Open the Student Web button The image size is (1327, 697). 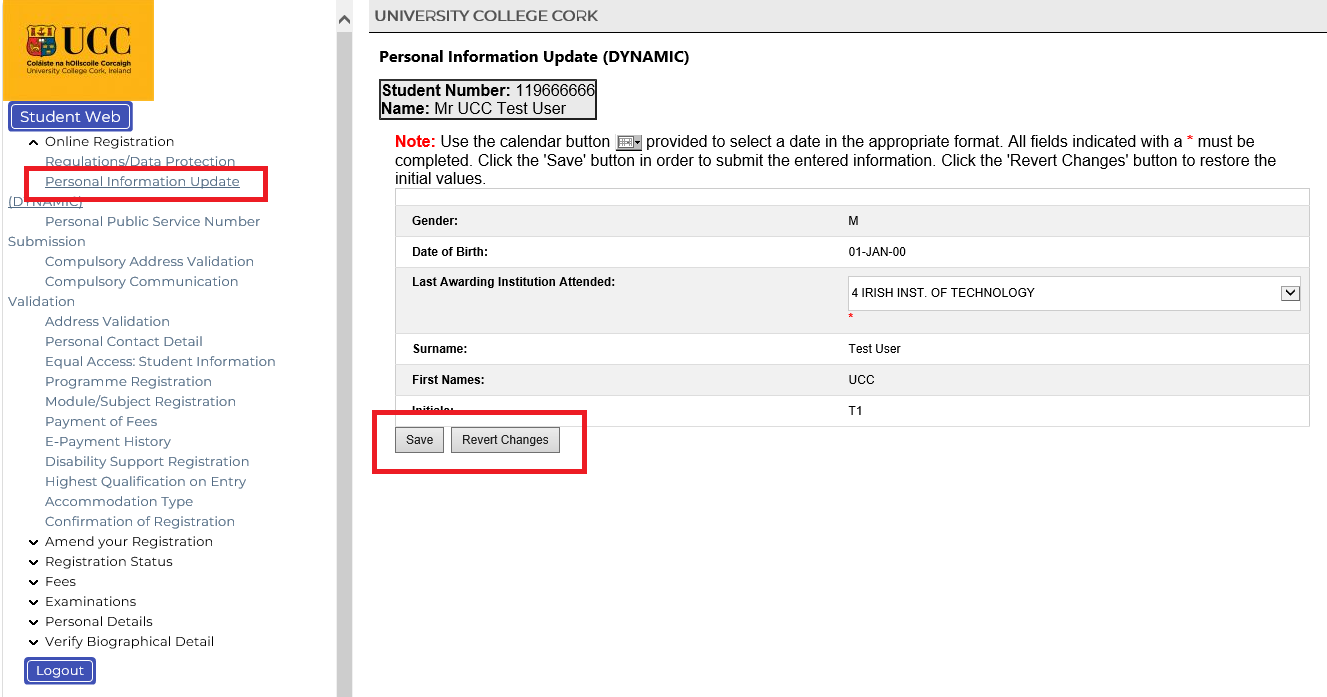70,117
